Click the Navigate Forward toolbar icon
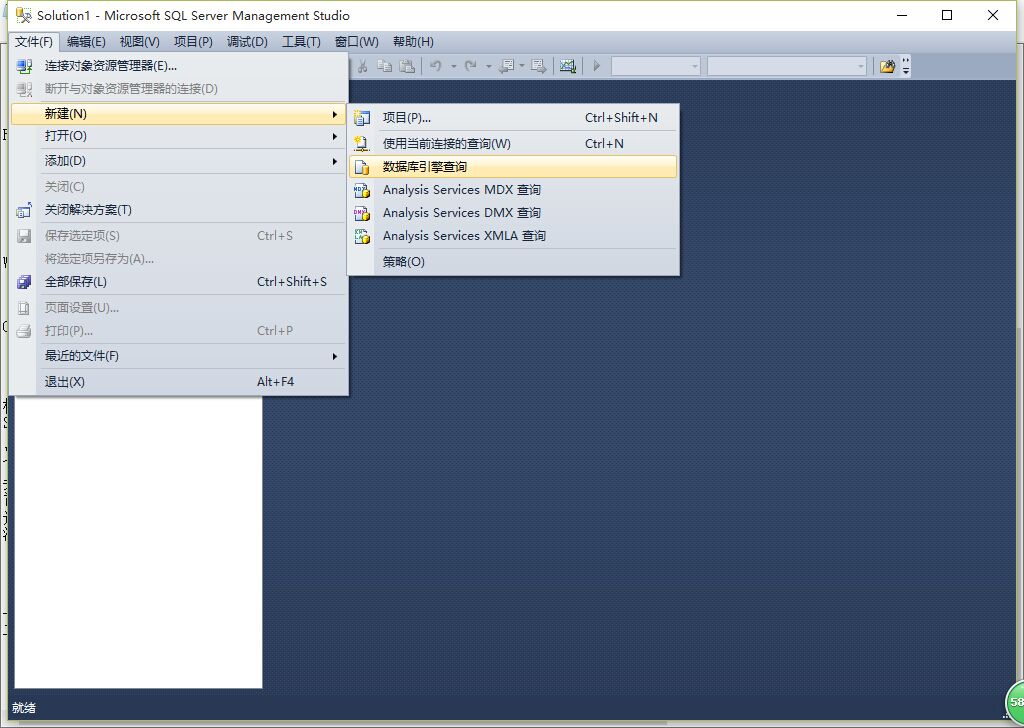This screenshot has width=1024, height=728. pos(538,66)
